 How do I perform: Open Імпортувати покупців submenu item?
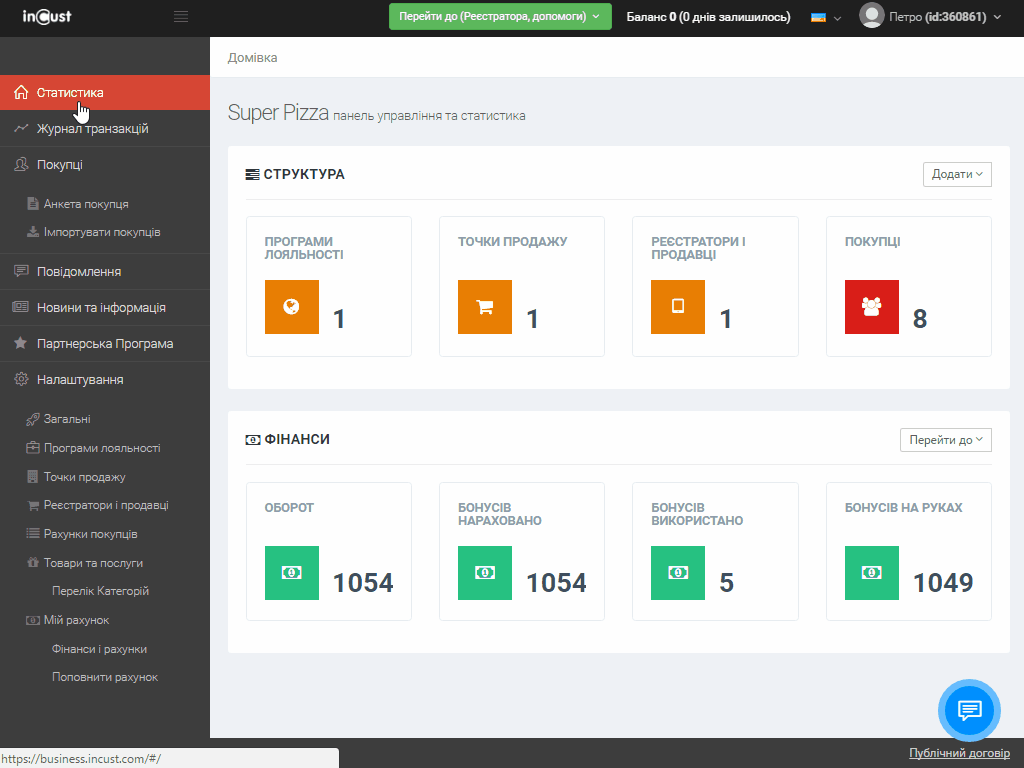pos(101,232)
